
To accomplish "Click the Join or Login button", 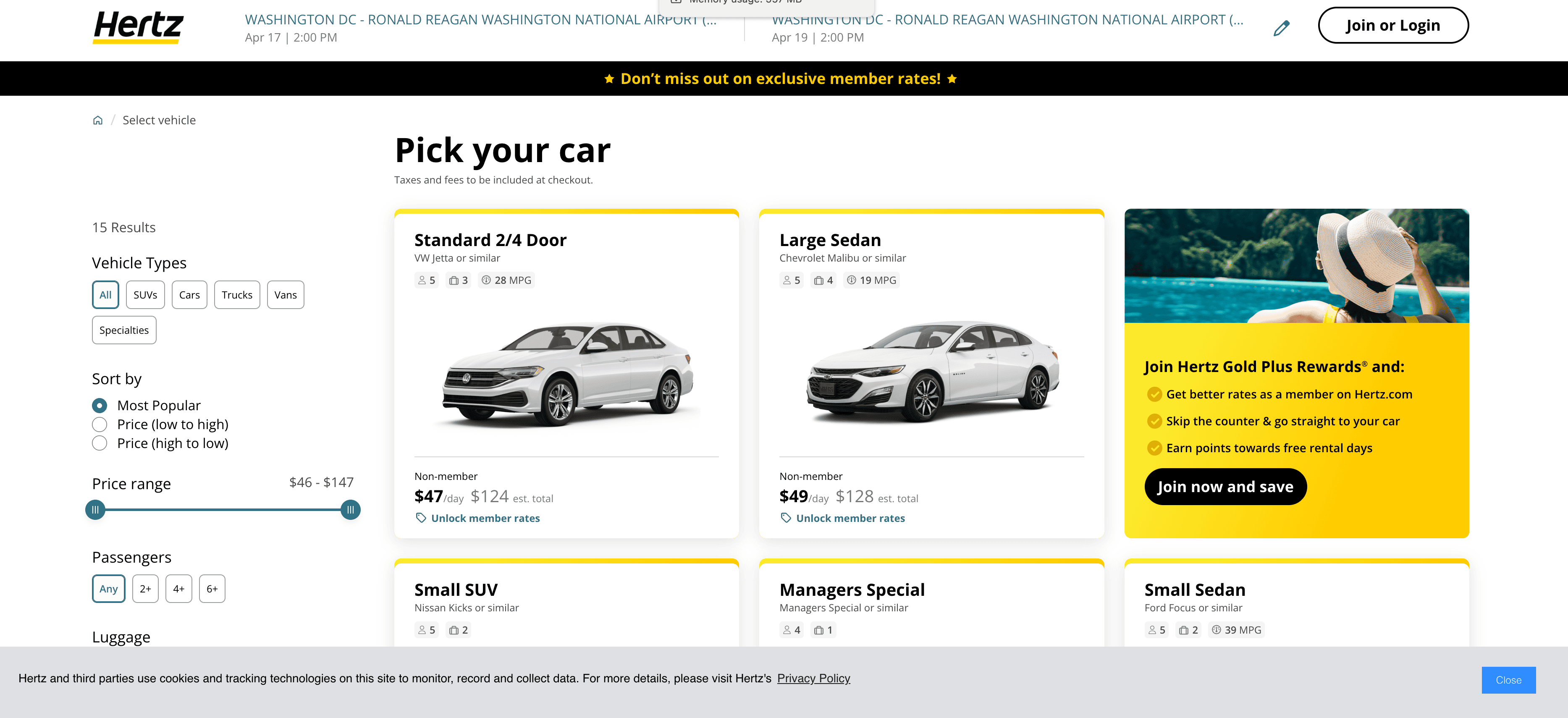I will tap(1393, 26).
